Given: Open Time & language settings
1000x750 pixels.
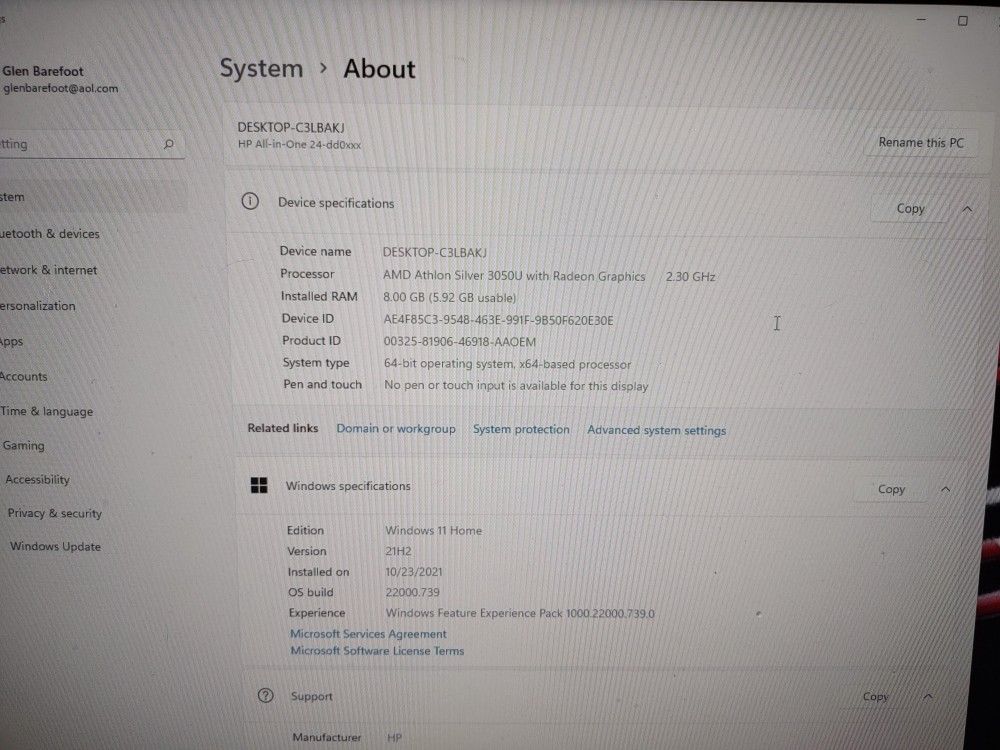Looking at the screenshot, I should point(47,411).
